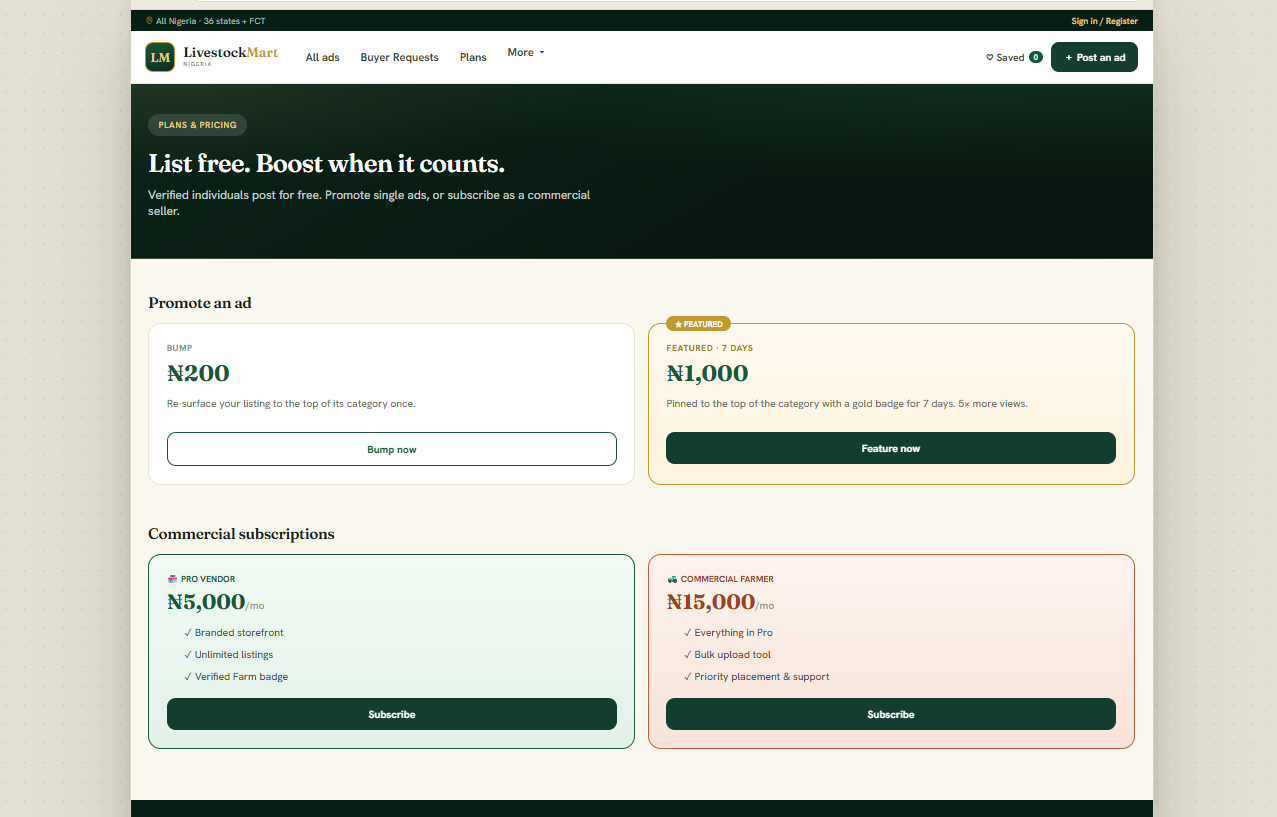Click the star Featured badge
Screen dimensions: 1277x817
(x=698, y=324)
